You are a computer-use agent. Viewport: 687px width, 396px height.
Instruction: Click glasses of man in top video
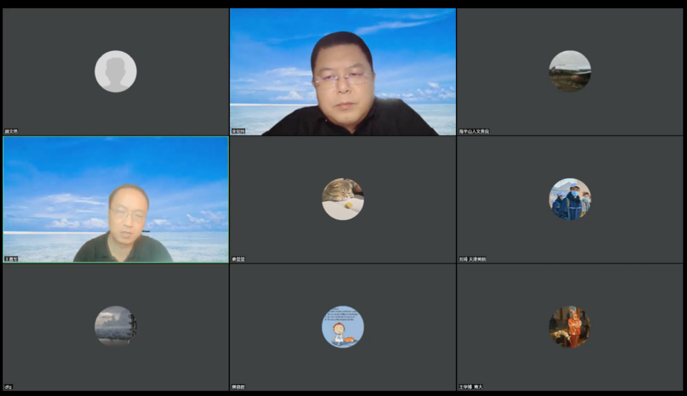point(343,79)
